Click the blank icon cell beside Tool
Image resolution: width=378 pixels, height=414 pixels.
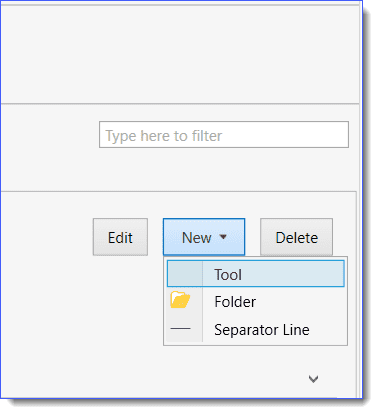point(185,274)
